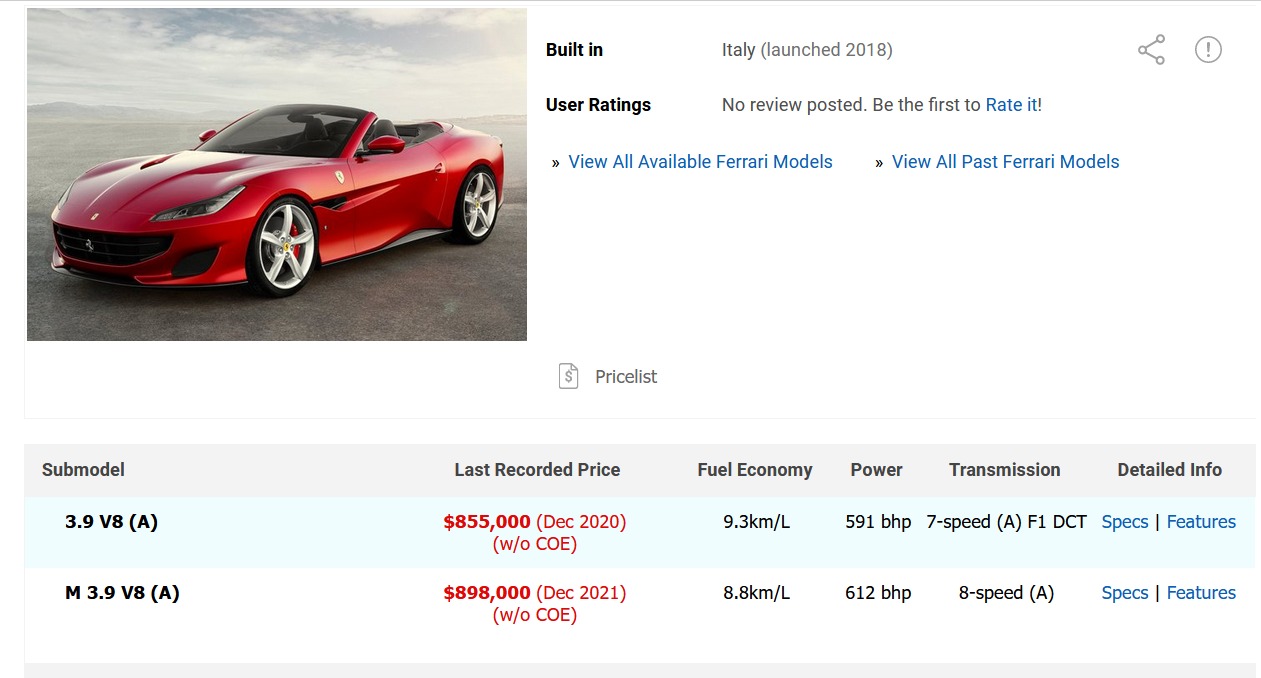Click the share icon
This screenshot has width=1261, height=678.
tap(1151, 50)
